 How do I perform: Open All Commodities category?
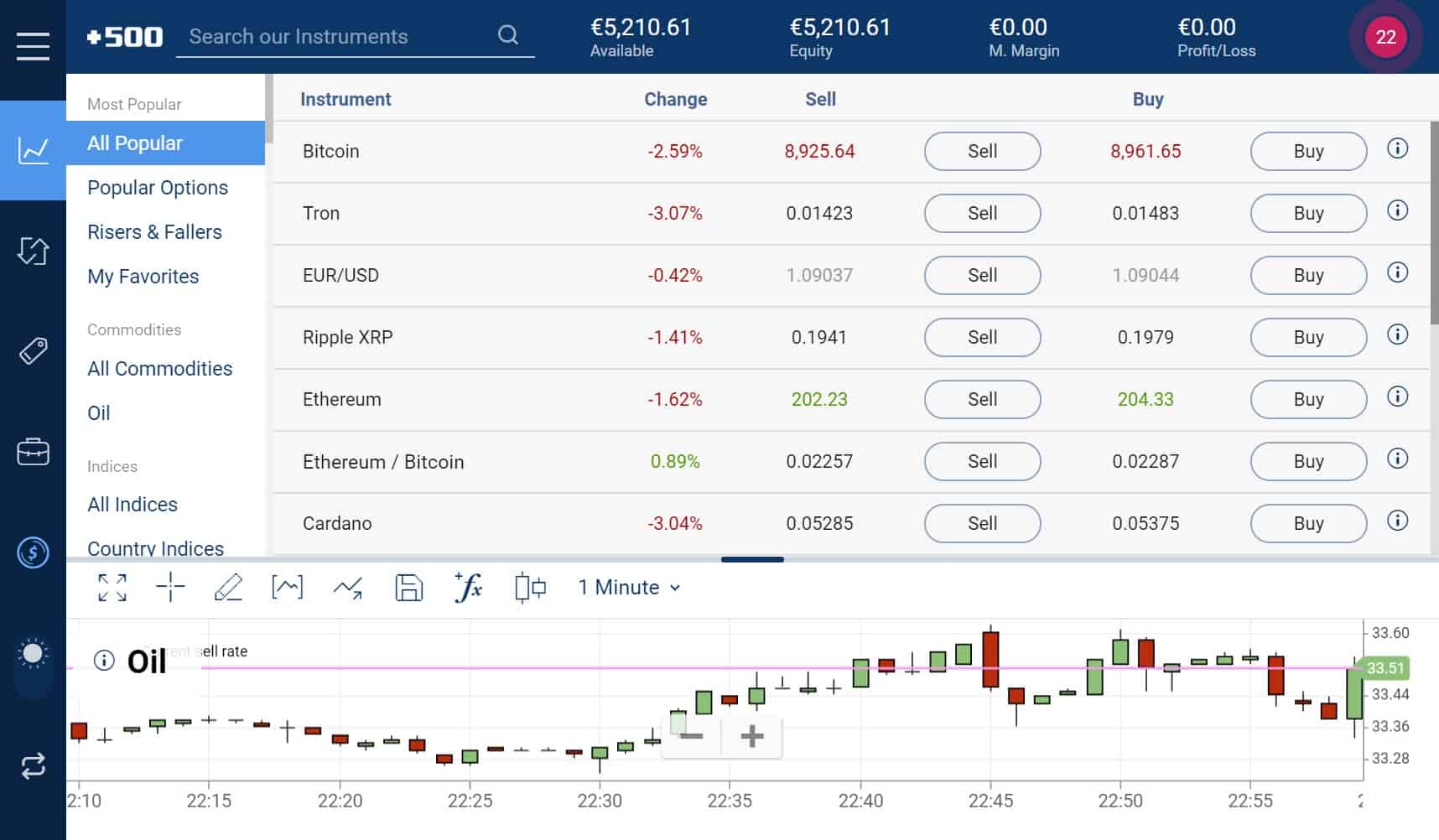pyautogui.click(x=160, y=369)
